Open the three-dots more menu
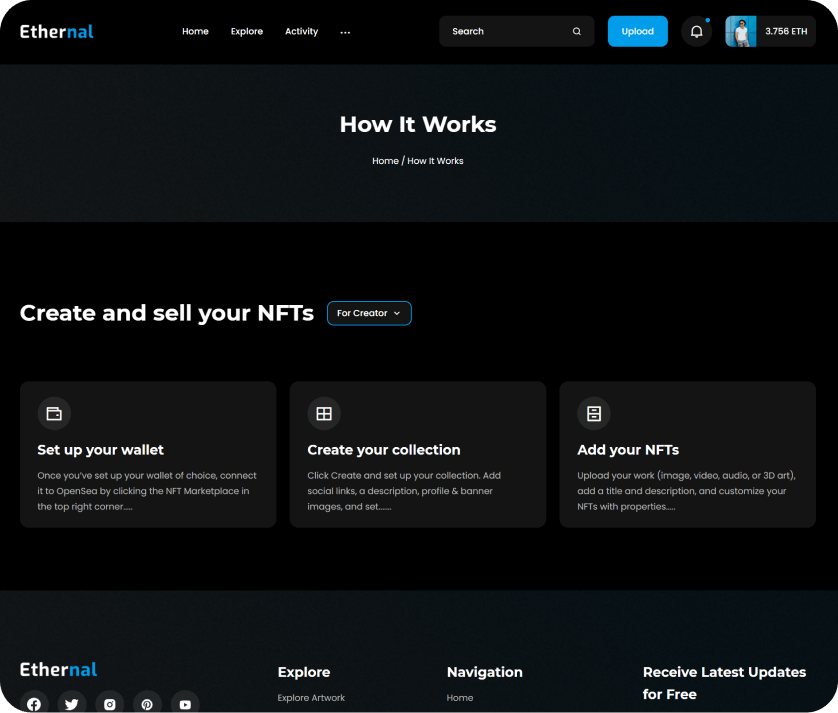 point(345,32)
